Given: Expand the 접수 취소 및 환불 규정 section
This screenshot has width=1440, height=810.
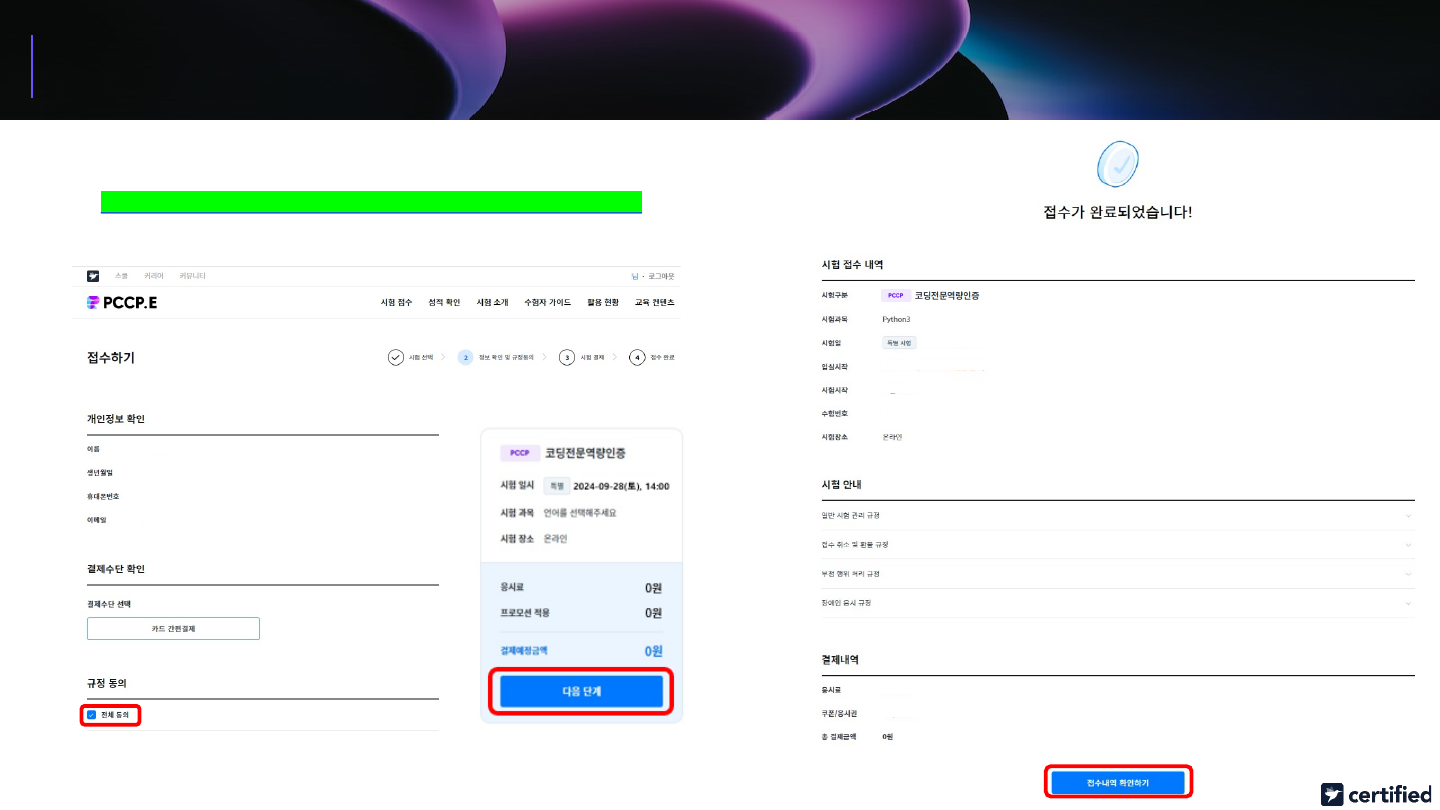Looking at the screenshot, I should pyautogui.click(x=1408, y=545).
